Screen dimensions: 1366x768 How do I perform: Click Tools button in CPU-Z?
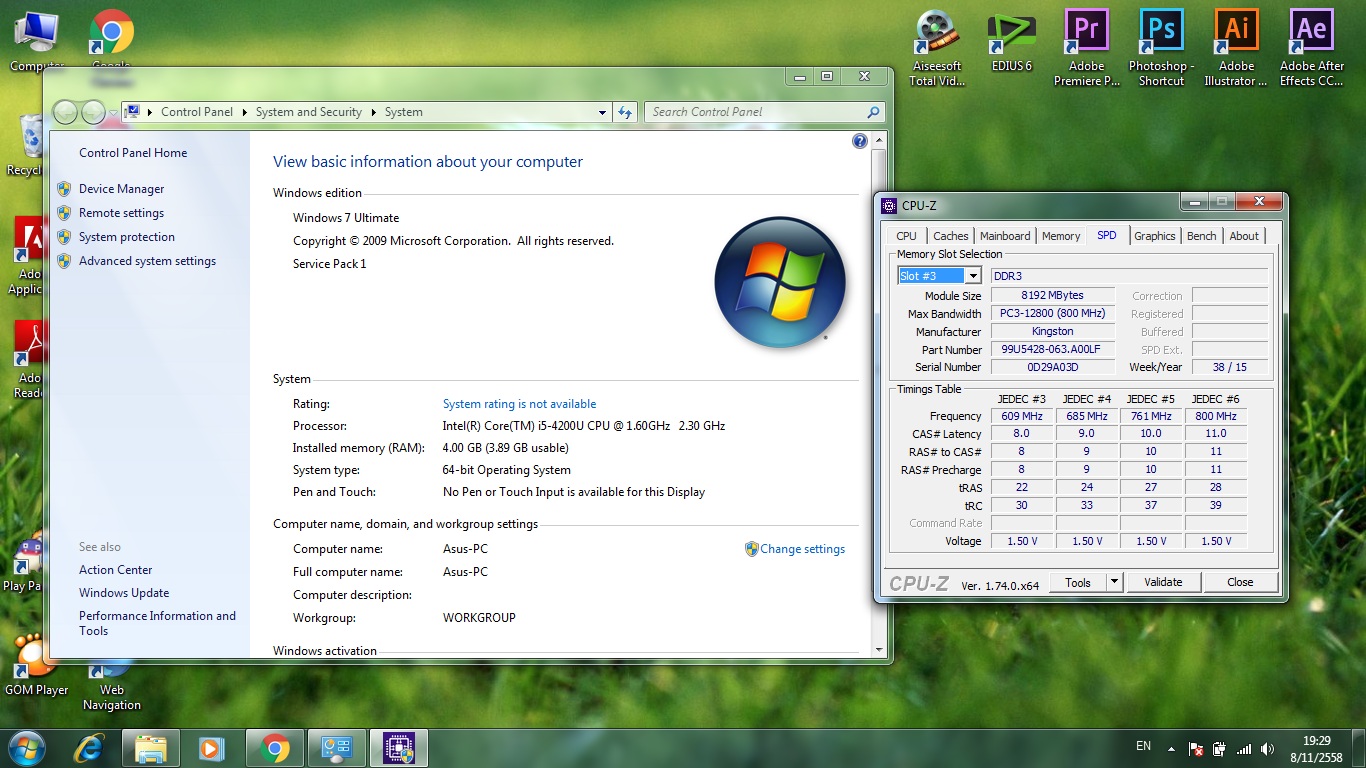click(1078, 582)
